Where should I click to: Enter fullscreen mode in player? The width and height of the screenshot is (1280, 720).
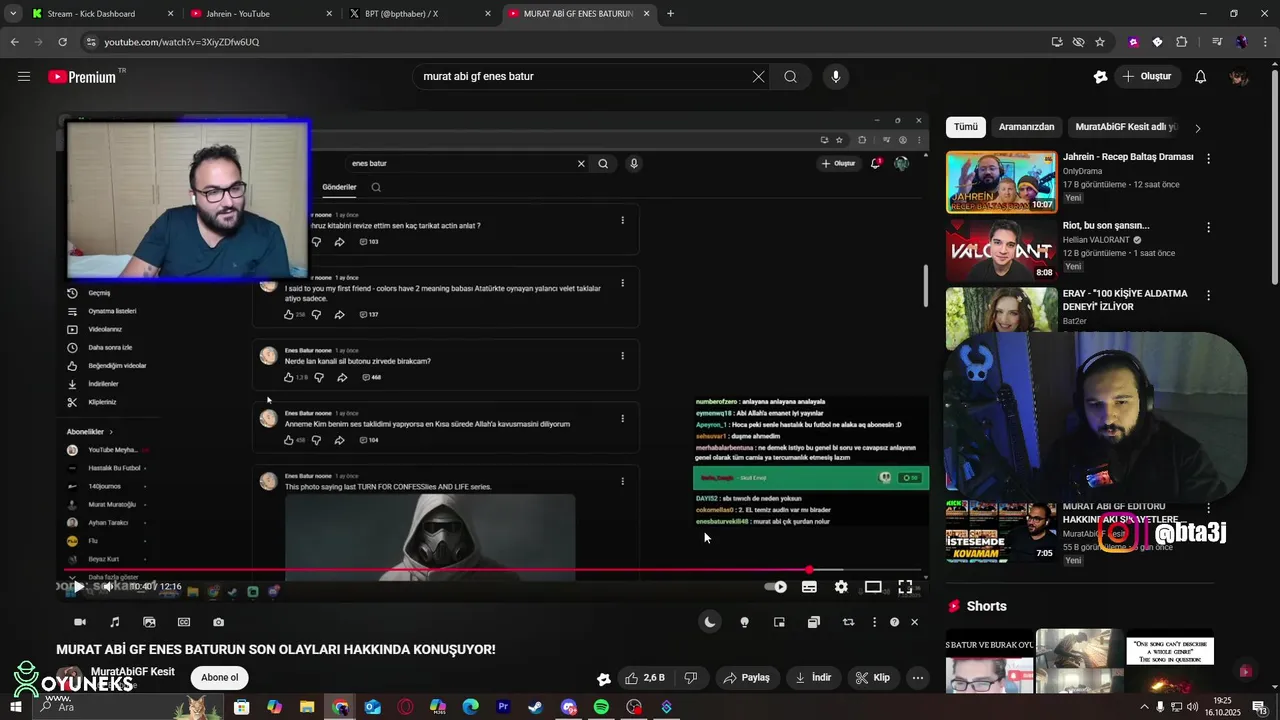pos(905,587)
